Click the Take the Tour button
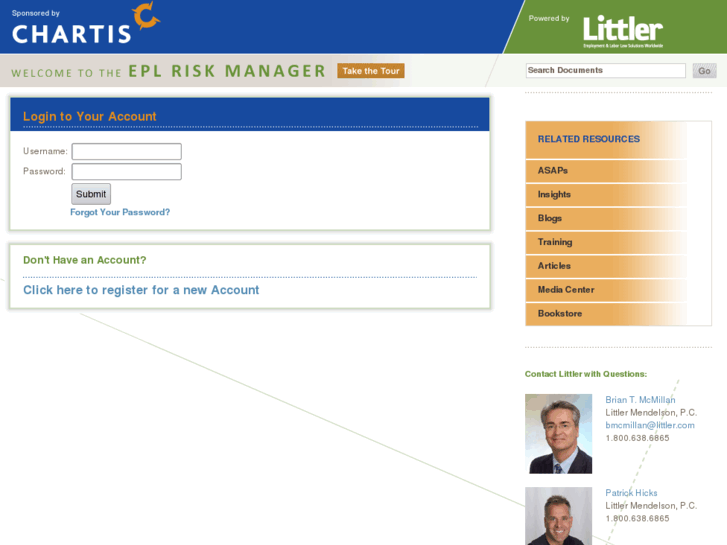 pos(371,71)
